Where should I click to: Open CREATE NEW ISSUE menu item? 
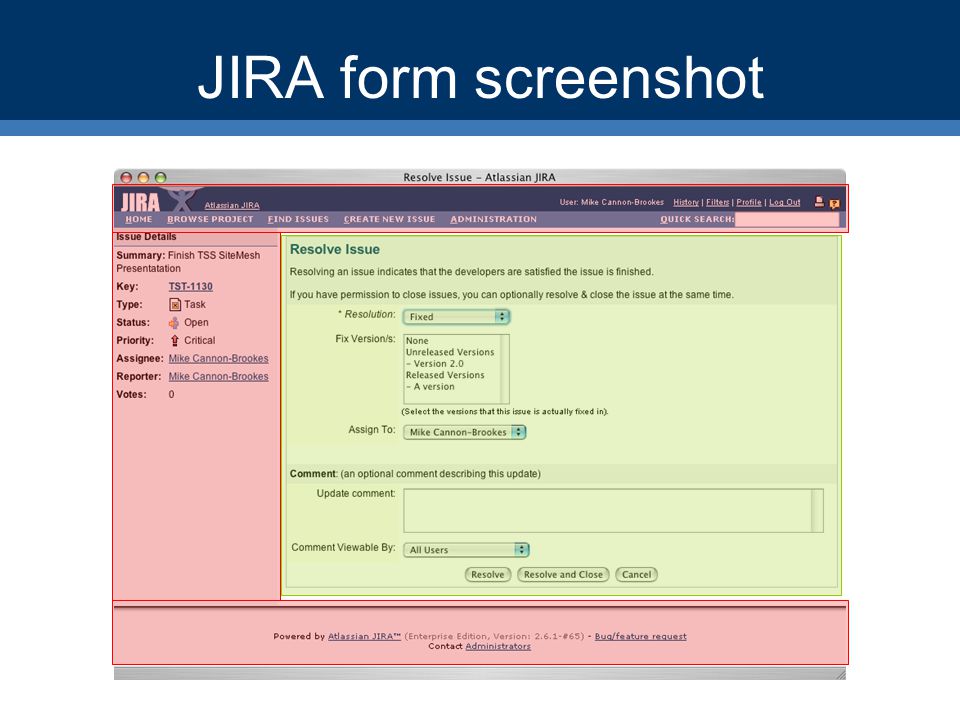pyautogui.click(x=389, y=219)
